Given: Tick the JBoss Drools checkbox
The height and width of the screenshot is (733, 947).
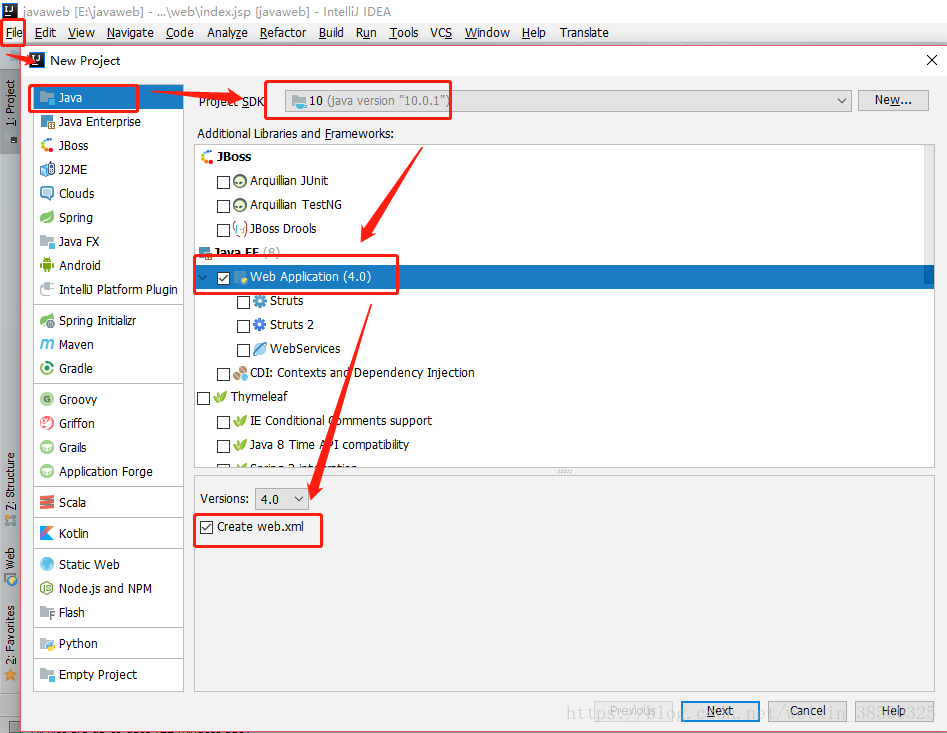Looking at the screenshot, I should (x=223, y=230).
